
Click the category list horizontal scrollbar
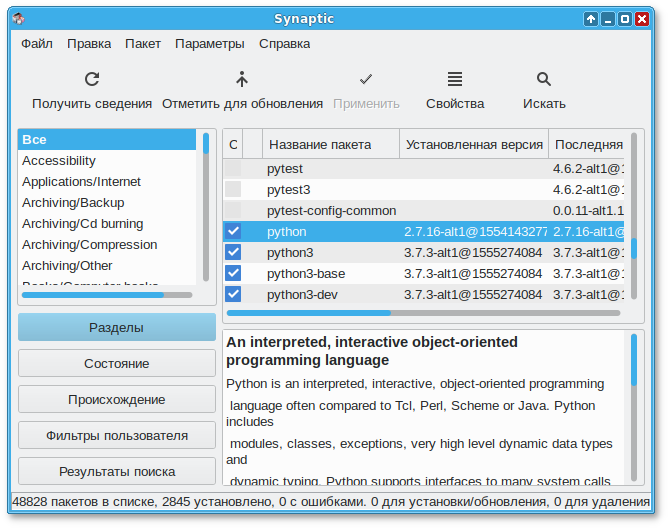pos(107,295)
